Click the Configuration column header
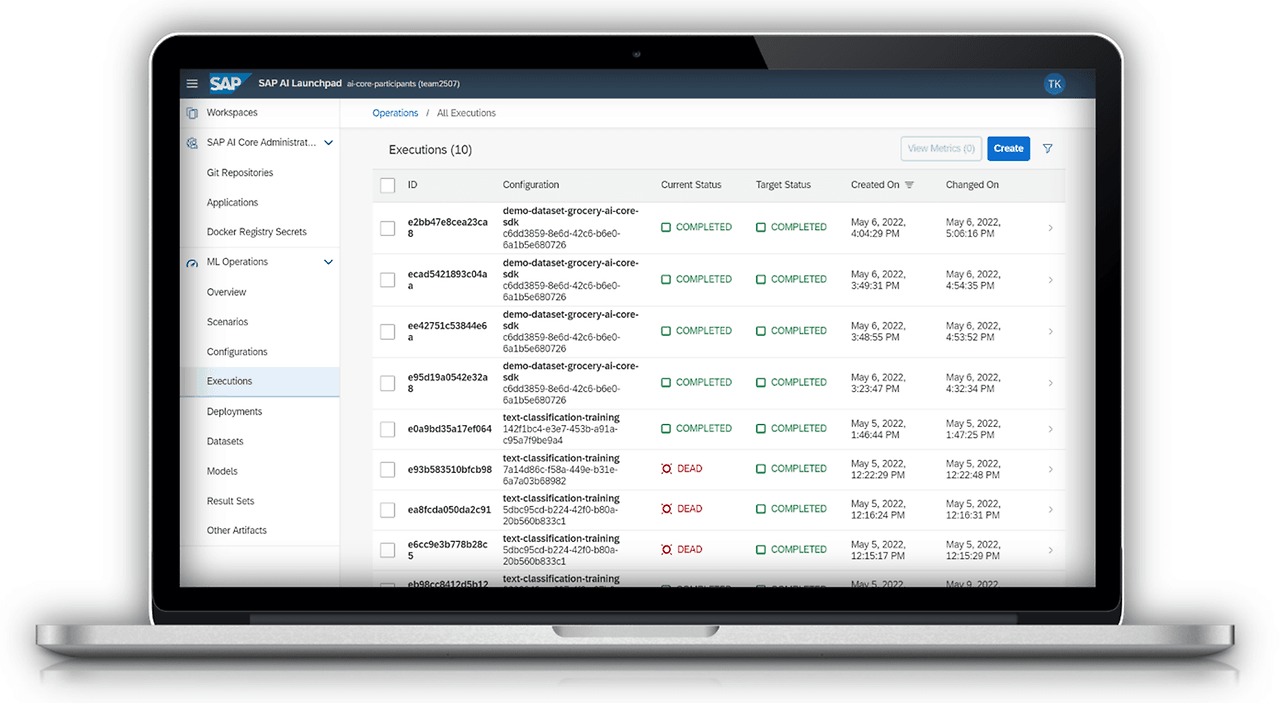Image resolution: width=1280 pixels, height=703 pixels. [531, 185]
